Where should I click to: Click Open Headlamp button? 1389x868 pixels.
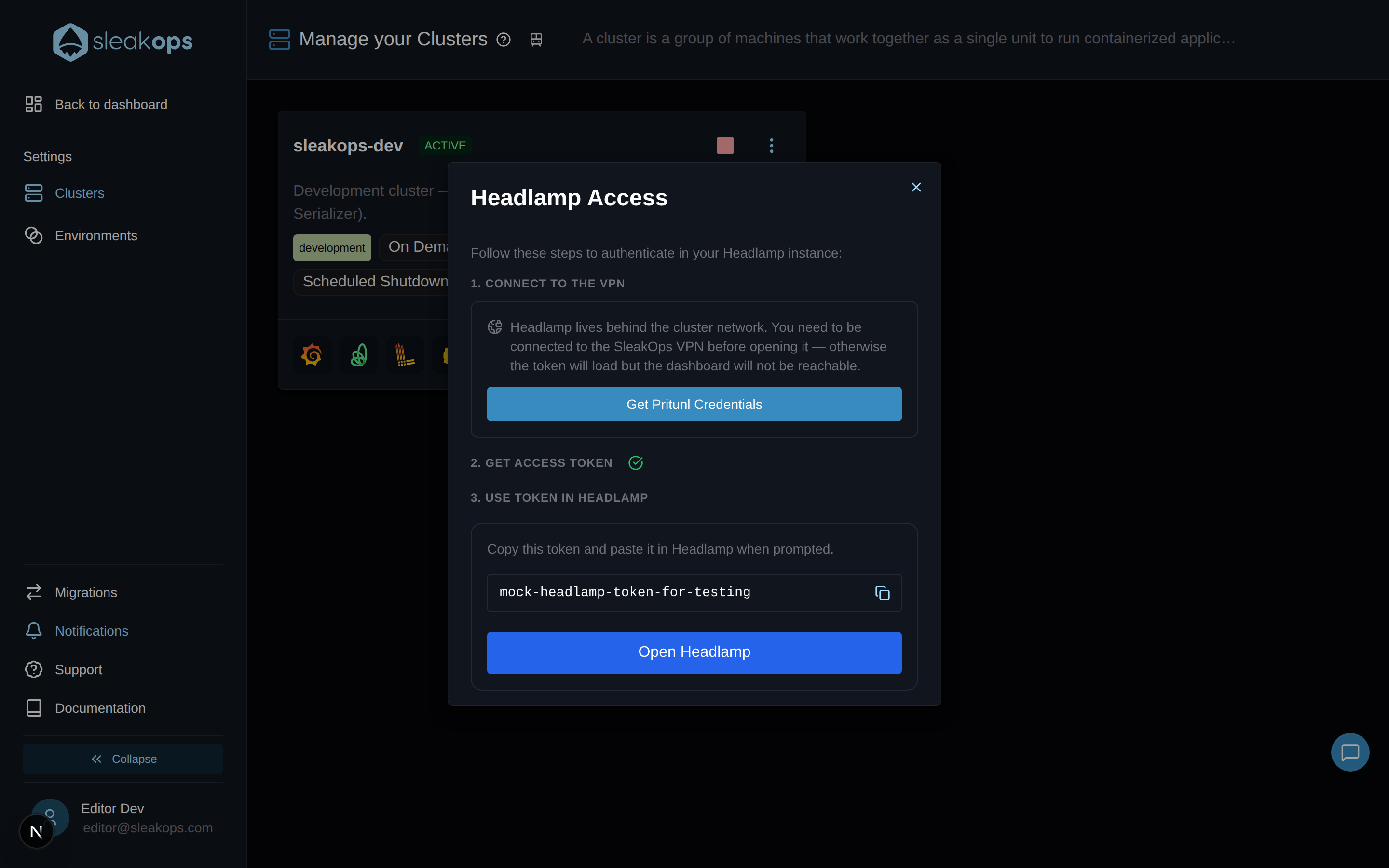(x=694, y=652)
